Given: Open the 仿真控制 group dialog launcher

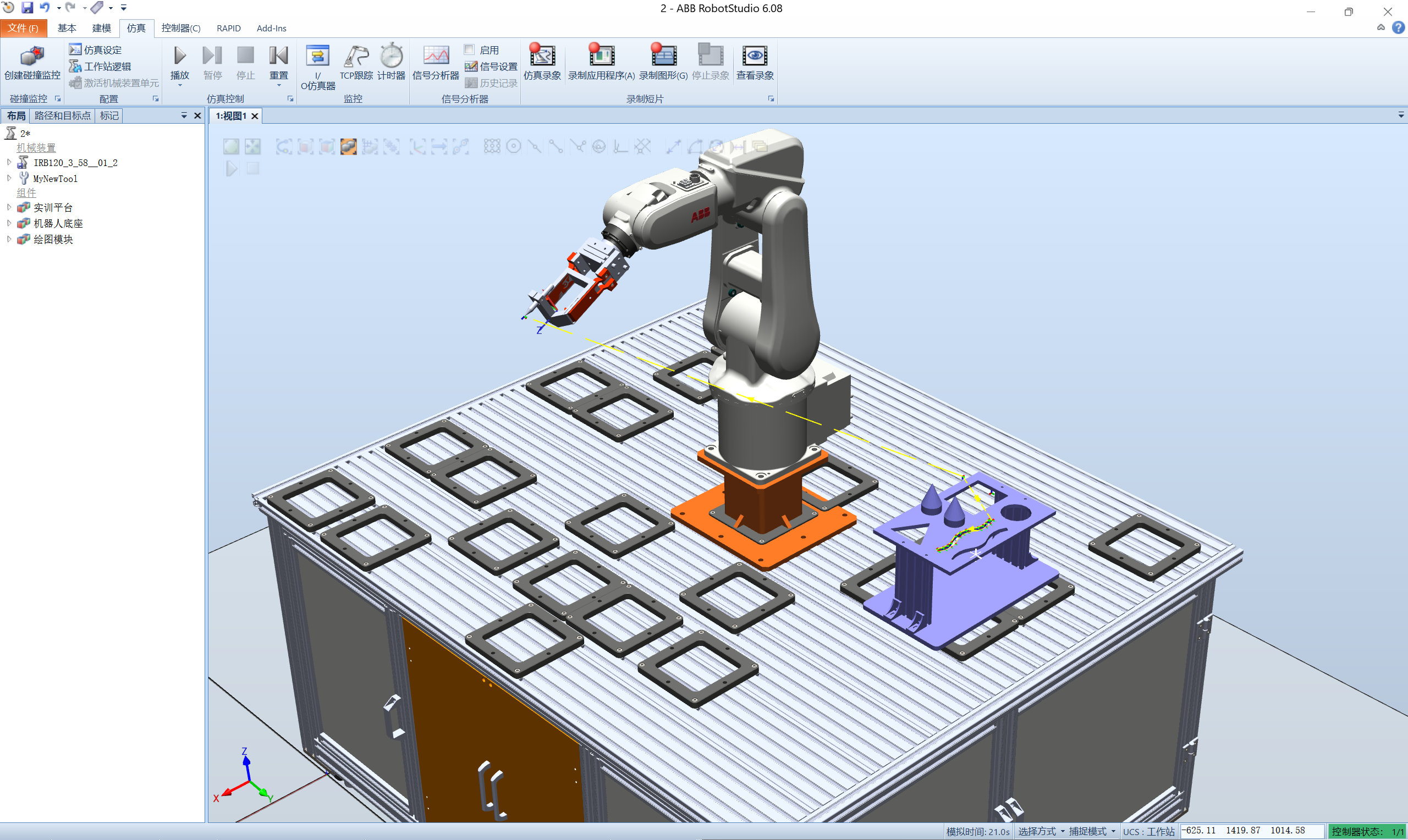Looking at the screenshot, I should (290, 98).
